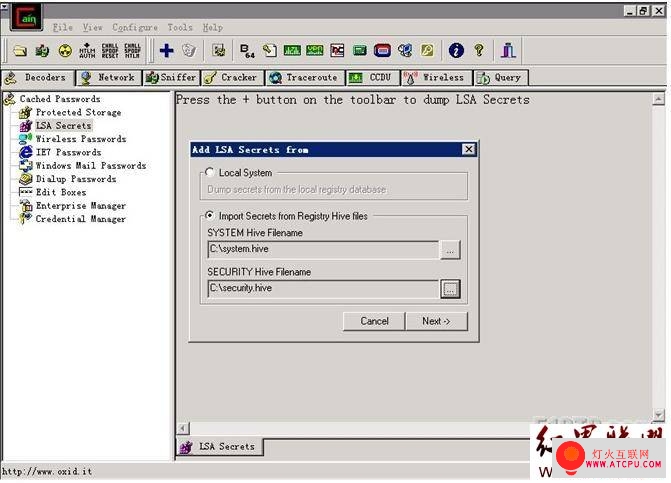Browse for the SYSTEM hive file

click(x=450, y=250)
